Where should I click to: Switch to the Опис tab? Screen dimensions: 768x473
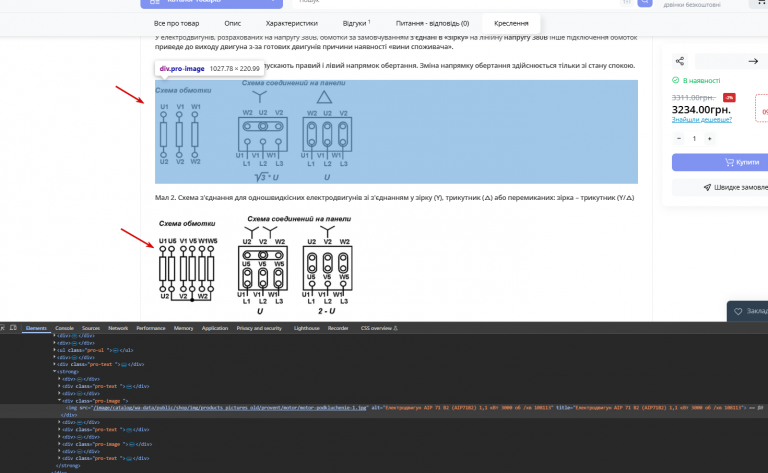pos(233,23)
